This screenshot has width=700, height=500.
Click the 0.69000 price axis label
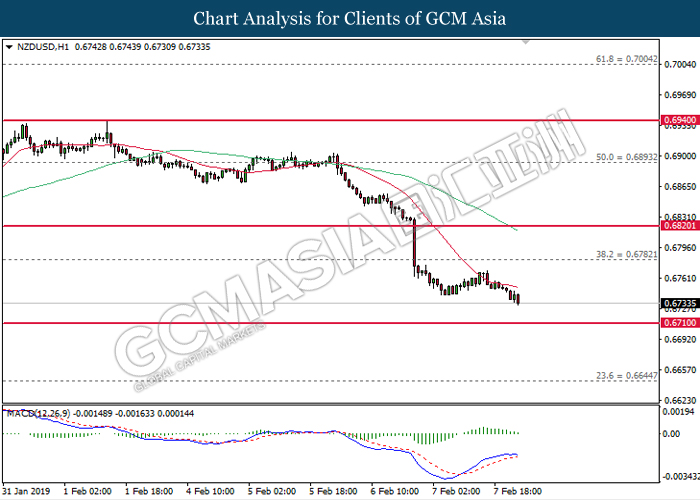tap(680, 156)
